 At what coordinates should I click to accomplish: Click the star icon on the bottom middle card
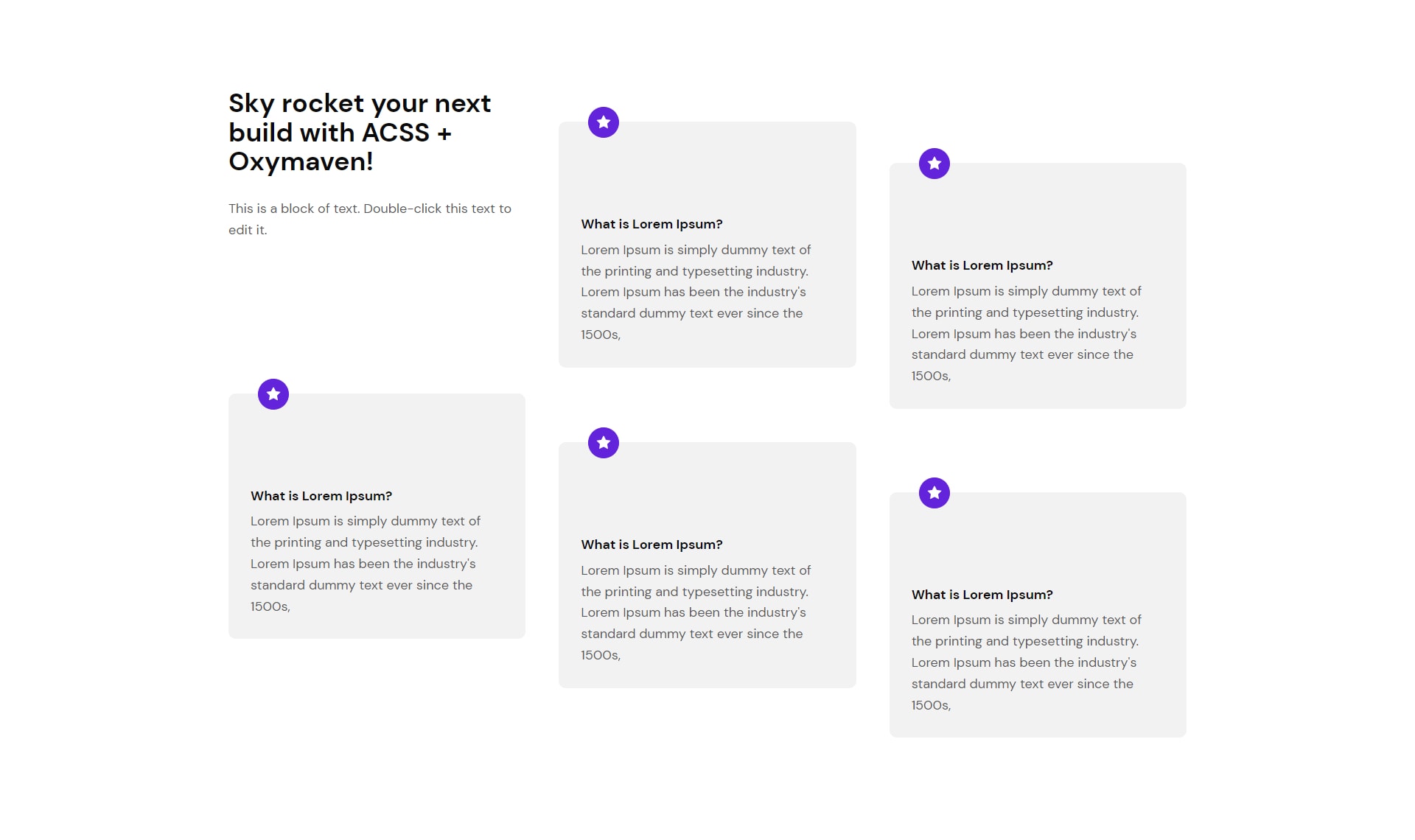pyautogui.click(x=603, y=443)
